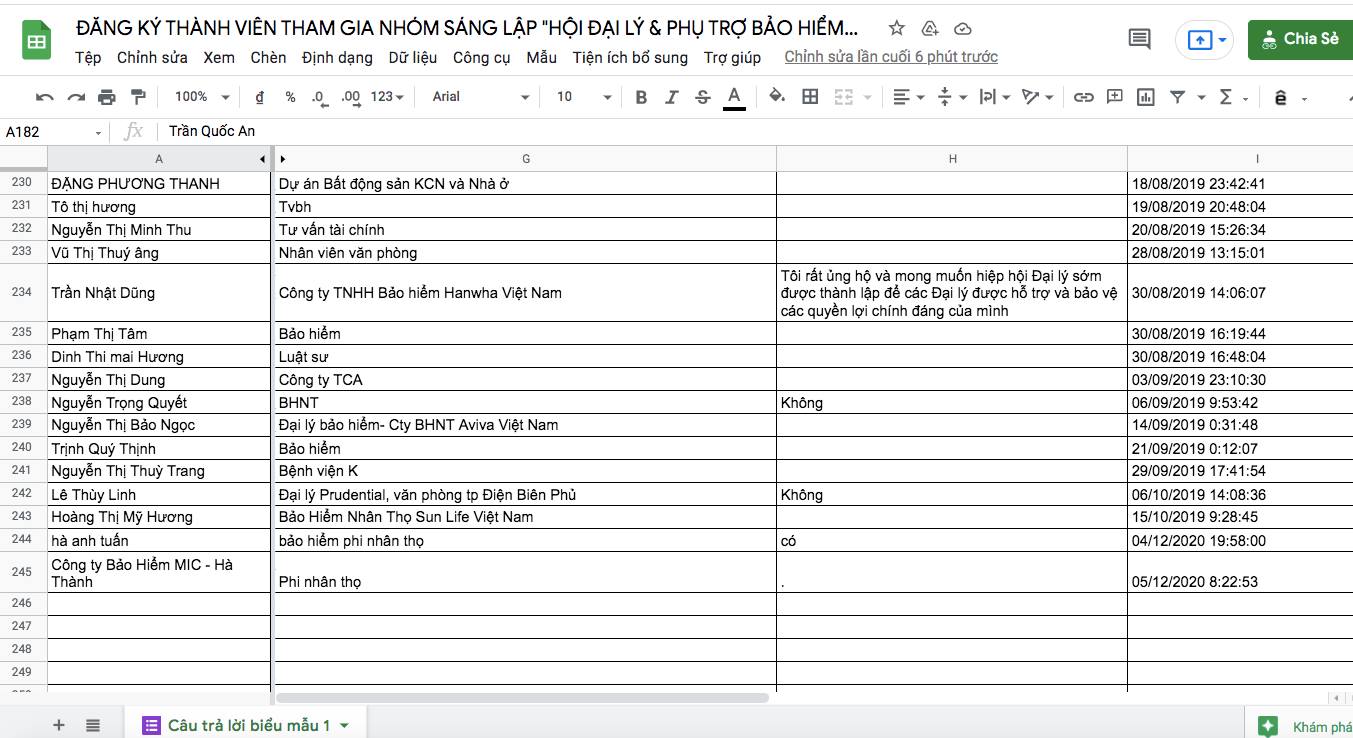Select row 238 header
Image resolution: width=1353 pixels, height=738 pixels.
tap(23, 402)
